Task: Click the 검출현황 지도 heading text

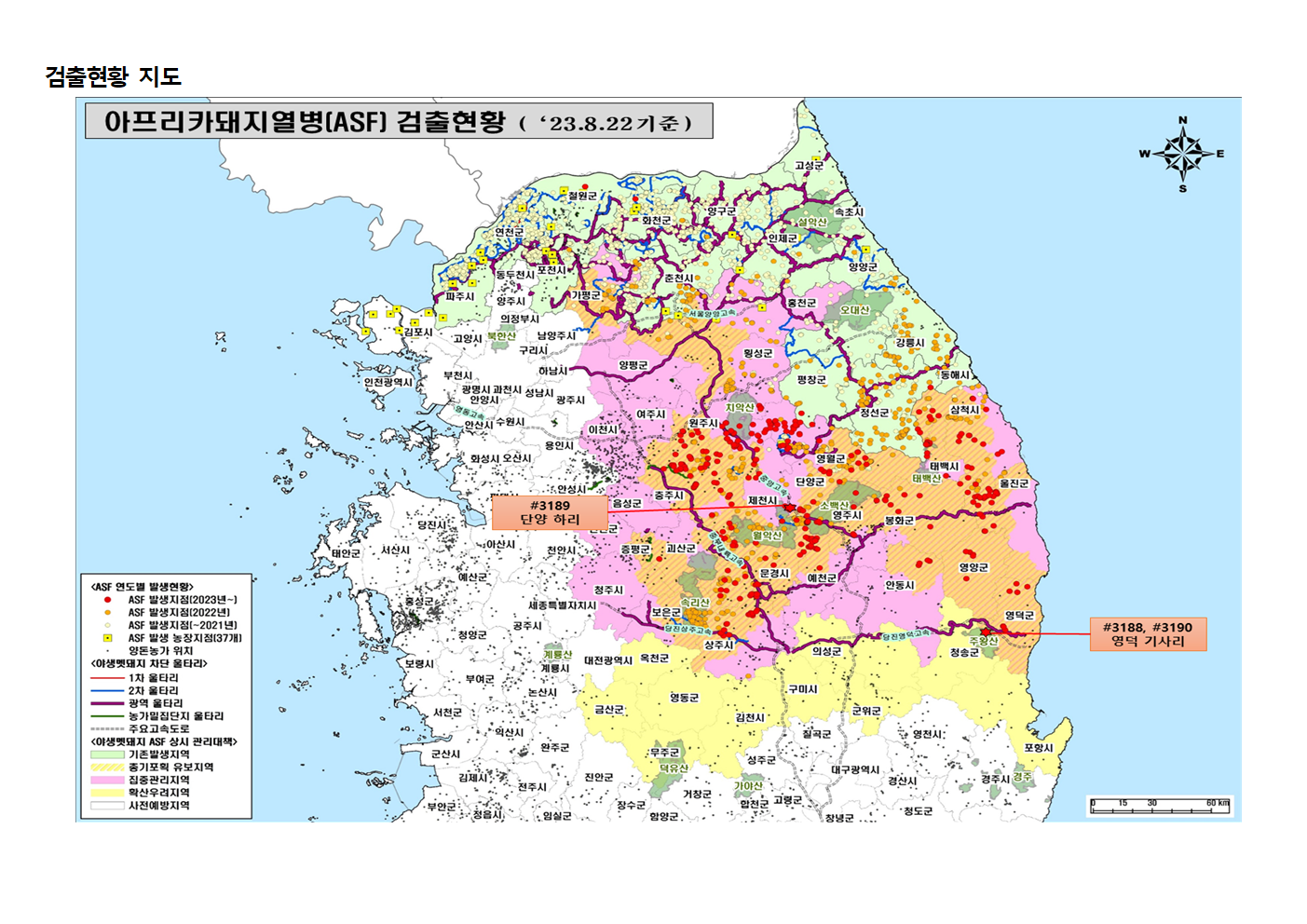Action: [113, 76]
